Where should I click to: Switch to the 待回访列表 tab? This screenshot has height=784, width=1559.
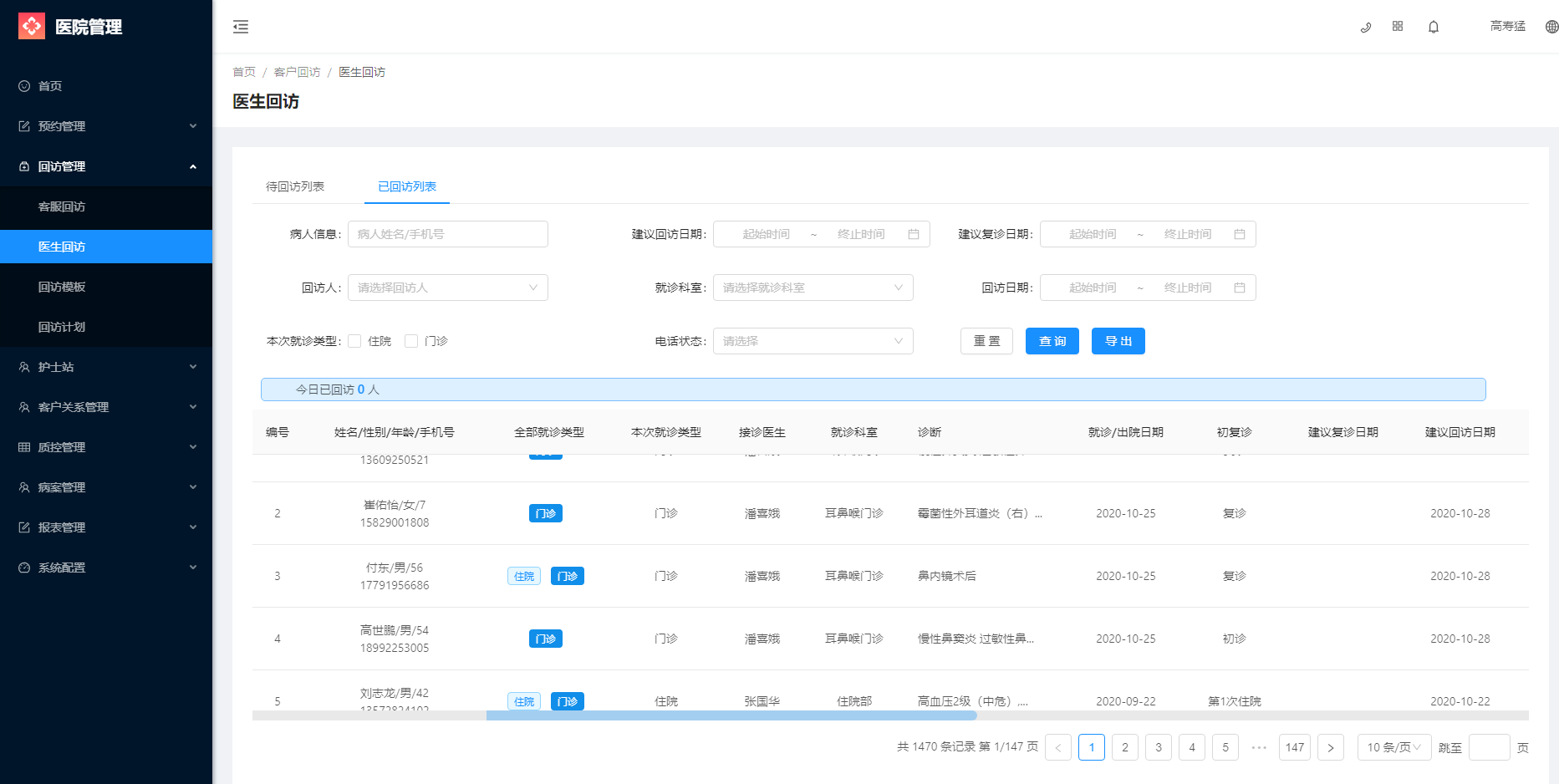pyautogui.click(x=295, y=186)
